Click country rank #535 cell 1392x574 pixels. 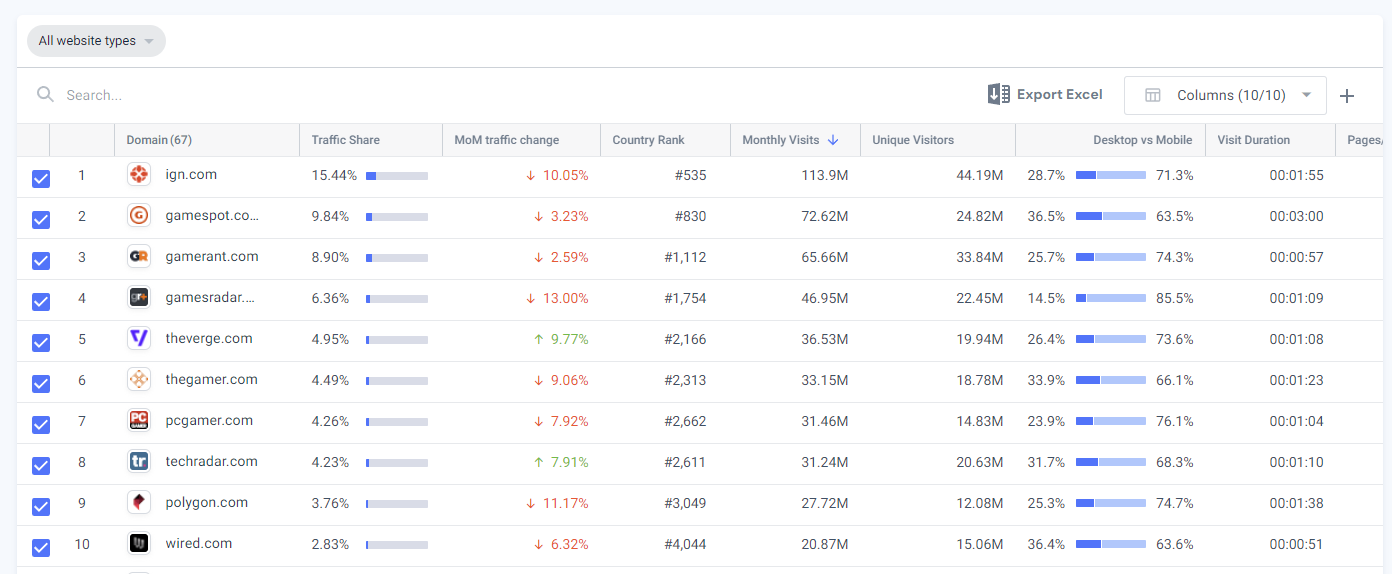690,175
